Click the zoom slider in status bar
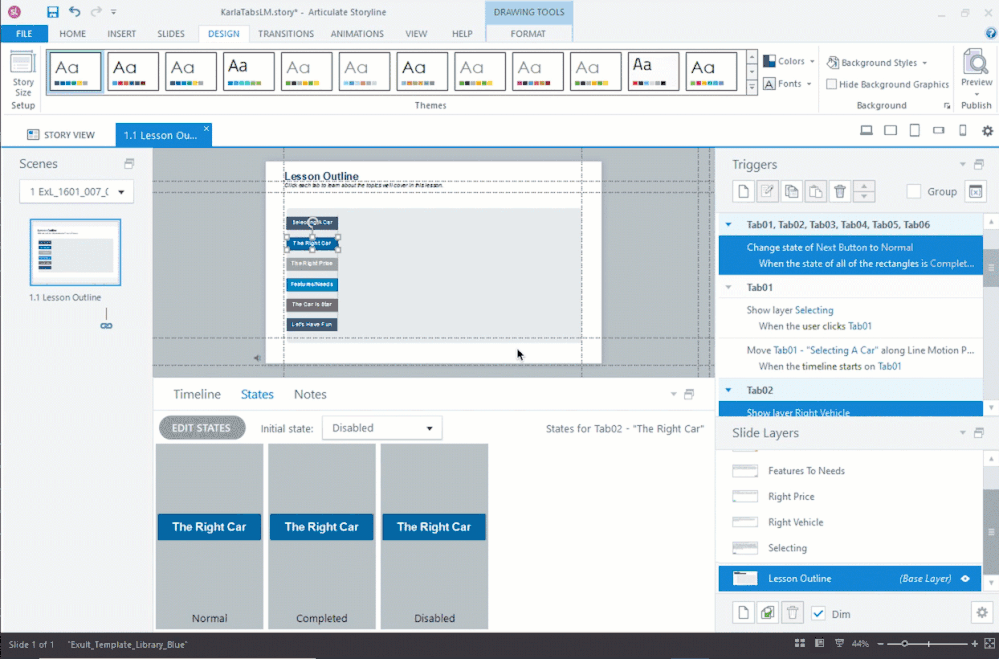Viewport: 999px width, 659px height. [x=904, y=644]
